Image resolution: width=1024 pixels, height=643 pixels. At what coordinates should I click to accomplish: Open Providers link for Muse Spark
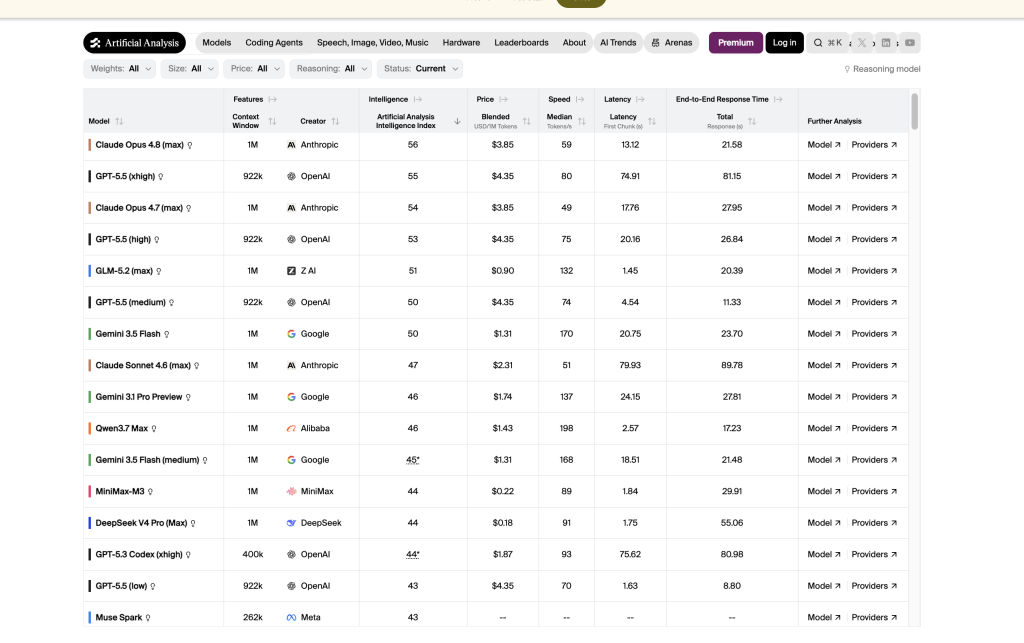[874, 618]
